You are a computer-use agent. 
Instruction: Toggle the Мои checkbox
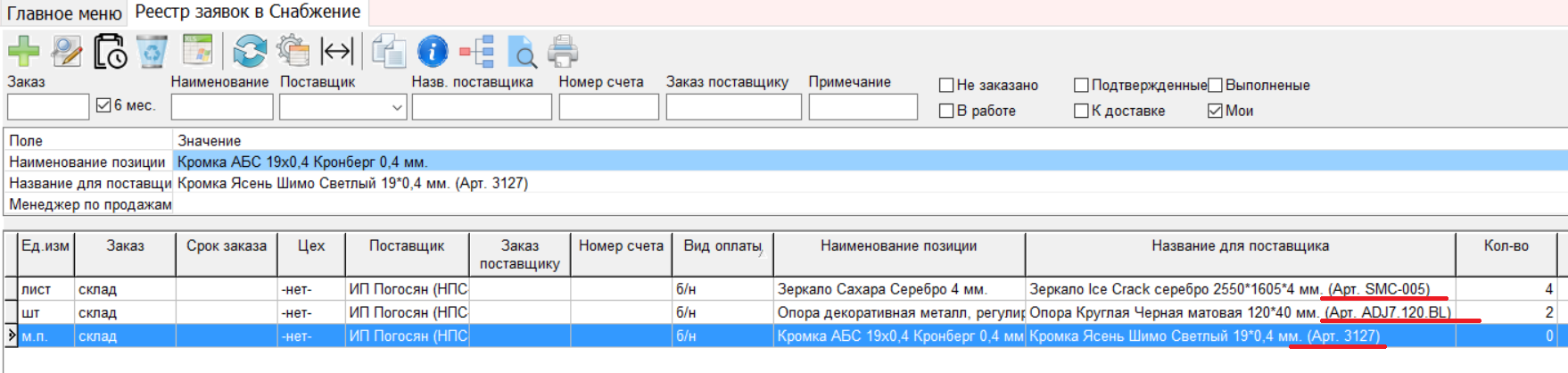tap(1215, 111)
